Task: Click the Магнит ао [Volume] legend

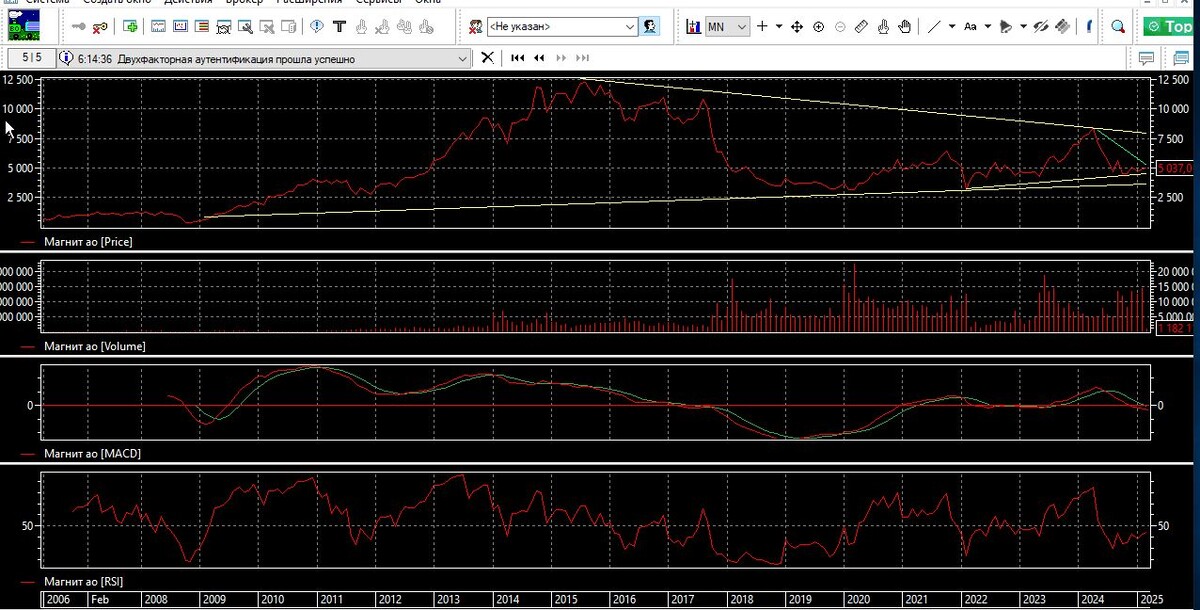Action: pyautogui.click(x=95, y=346)
